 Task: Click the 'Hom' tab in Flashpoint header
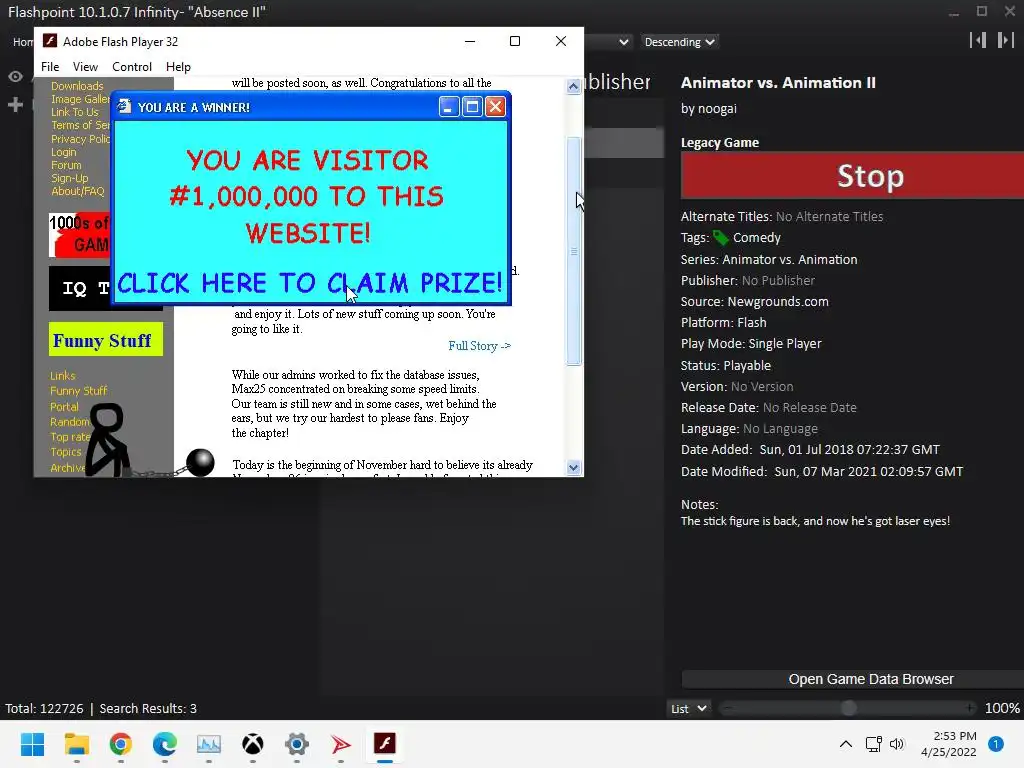coord(23,42)
